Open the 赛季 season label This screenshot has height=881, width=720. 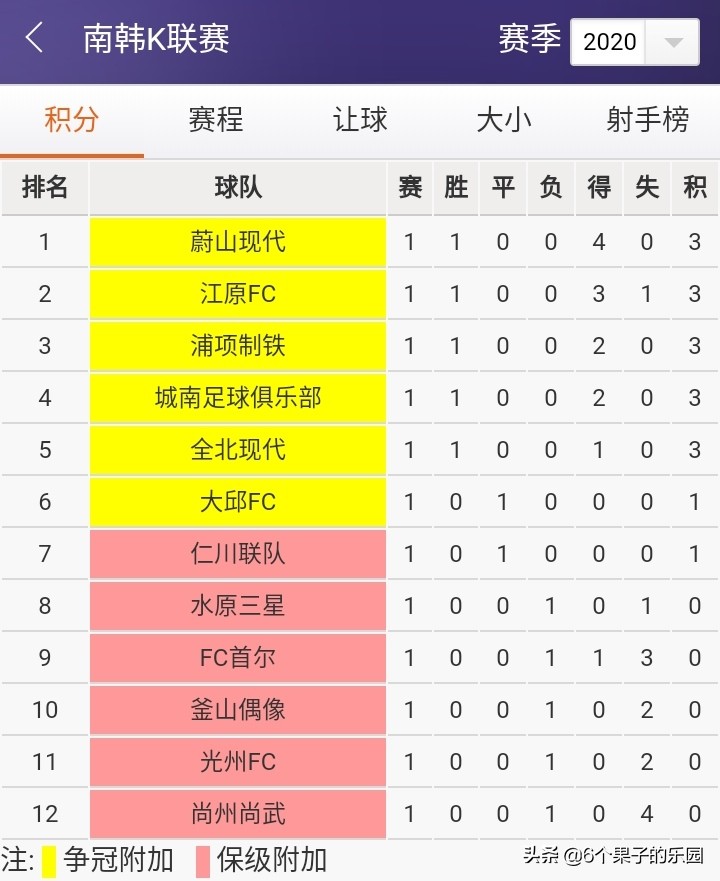tap(527, 42)
